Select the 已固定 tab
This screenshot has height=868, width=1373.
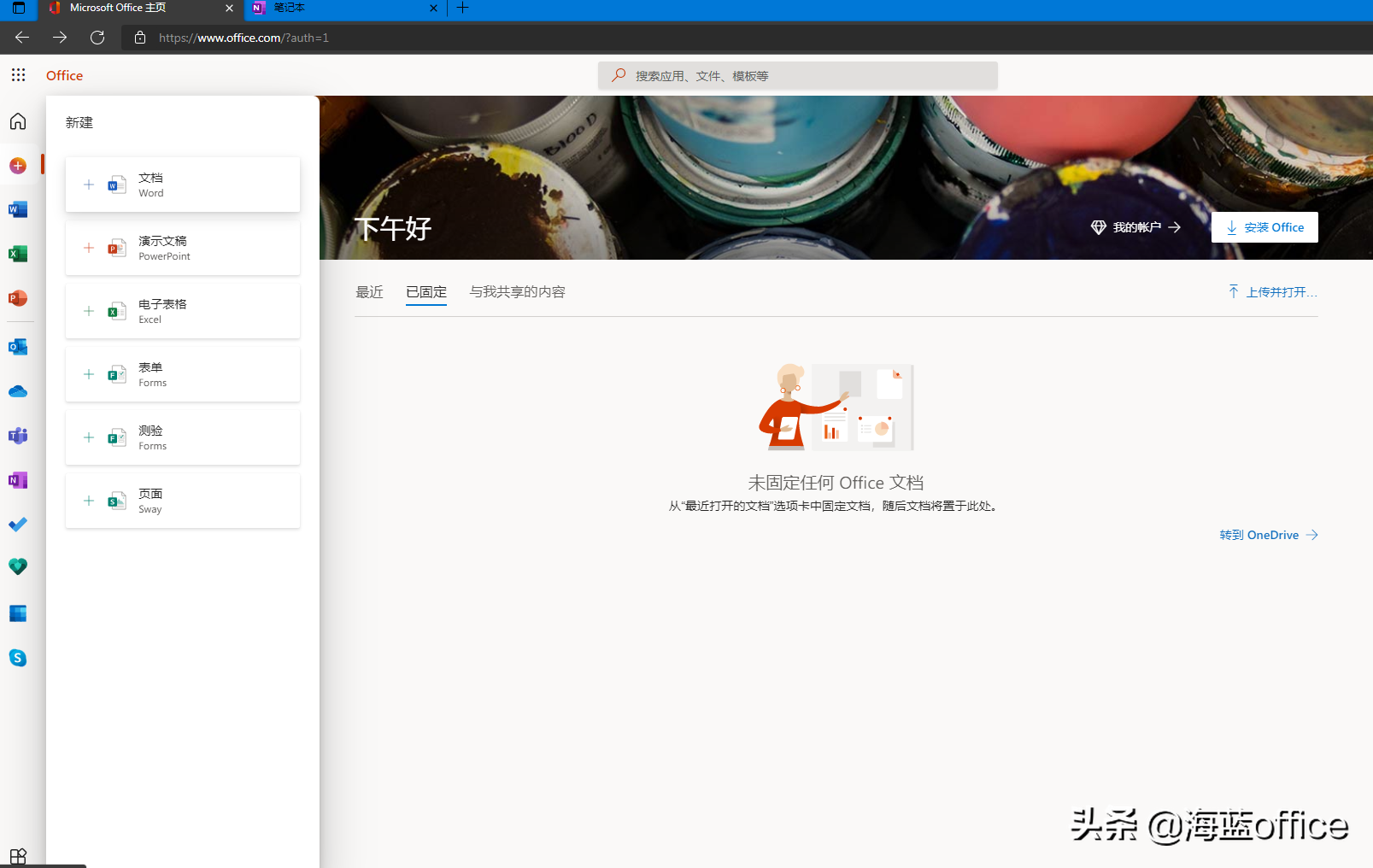426,292
